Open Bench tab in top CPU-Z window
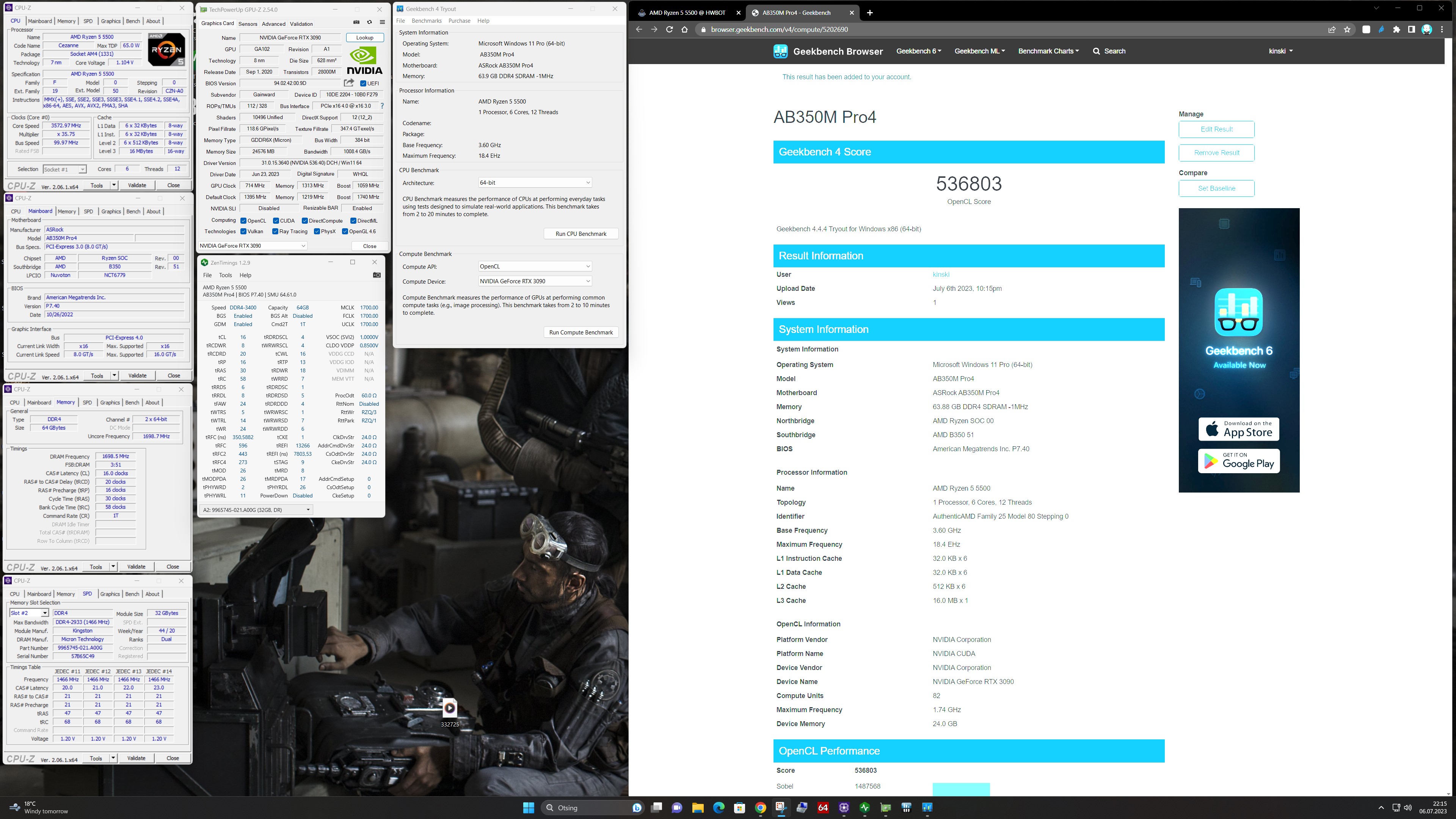The width and height of the screenshot is (1456, 819). 133,21
